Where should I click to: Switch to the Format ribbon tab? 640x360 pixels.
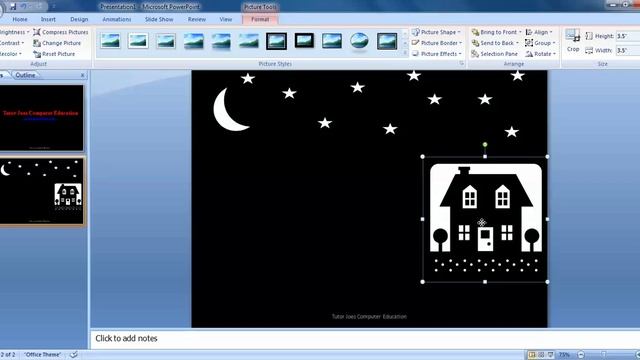coord(260,19)
